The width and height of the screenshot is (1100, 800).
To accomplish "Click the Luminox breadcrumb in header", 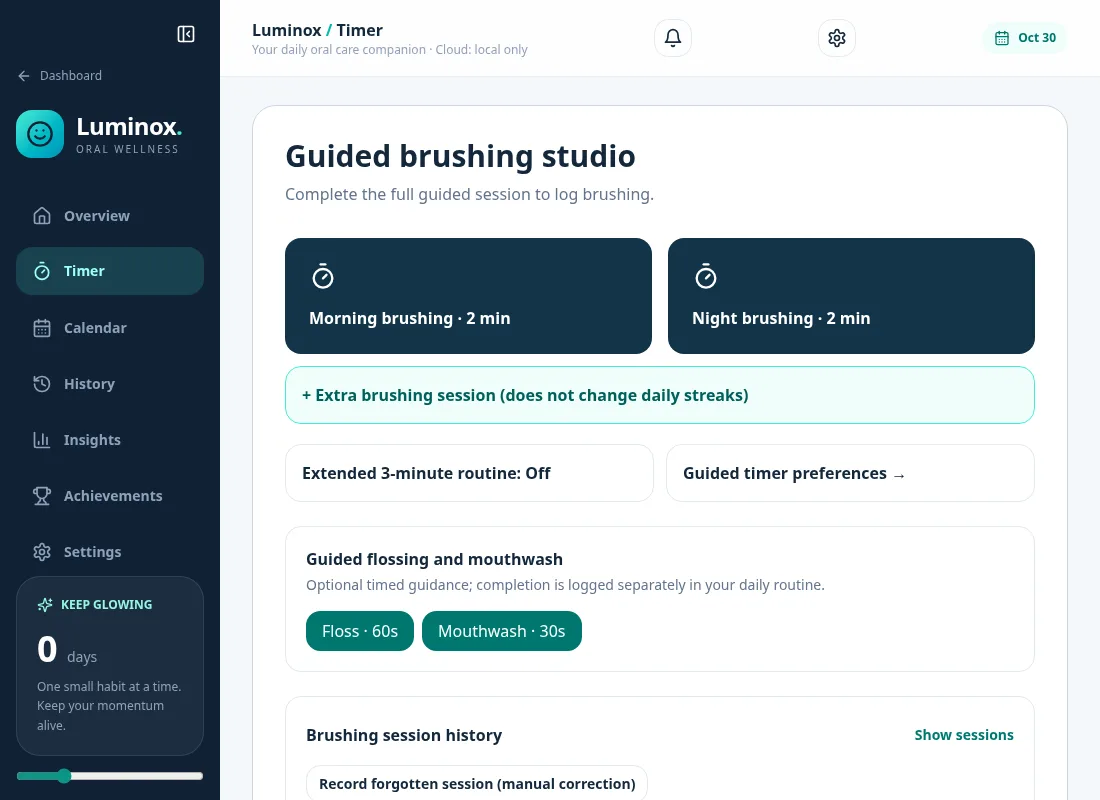I will [x=286, y=30].
